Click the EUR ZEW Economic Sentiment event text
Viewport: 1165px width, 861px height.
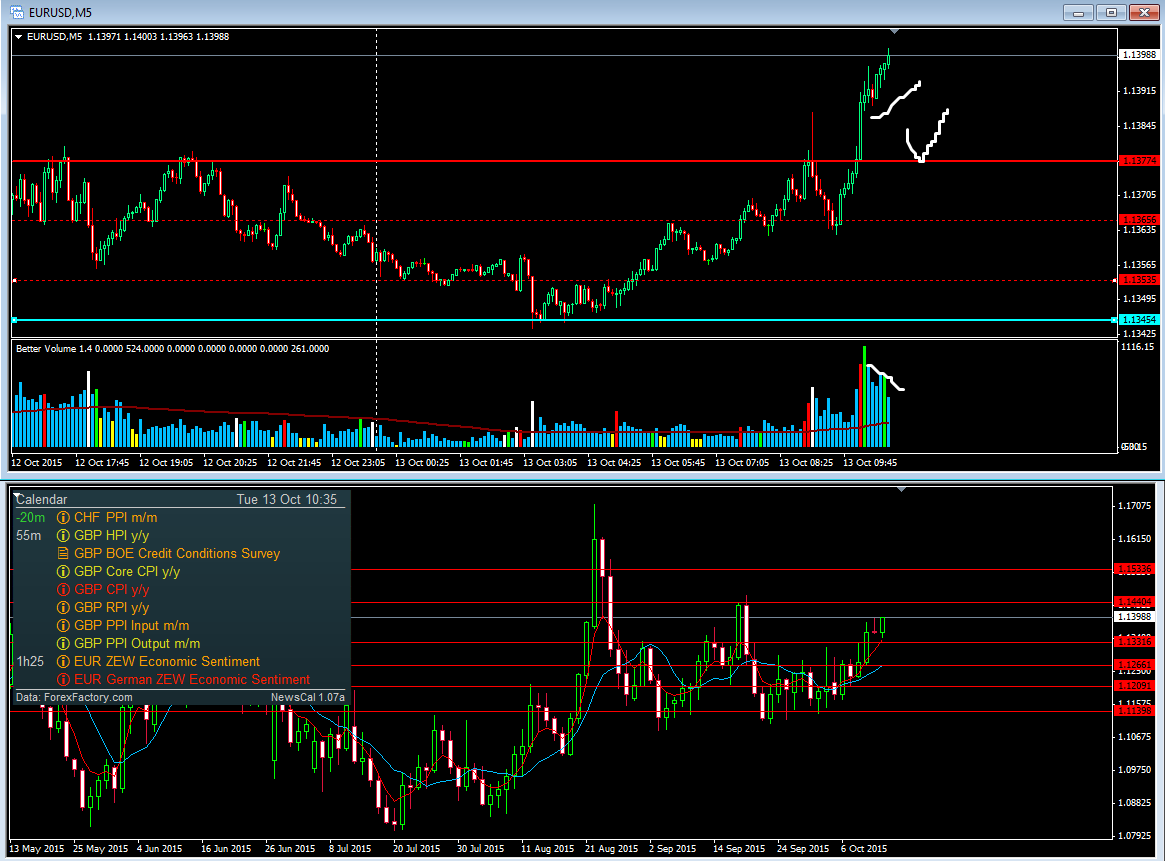coord(166,662)
